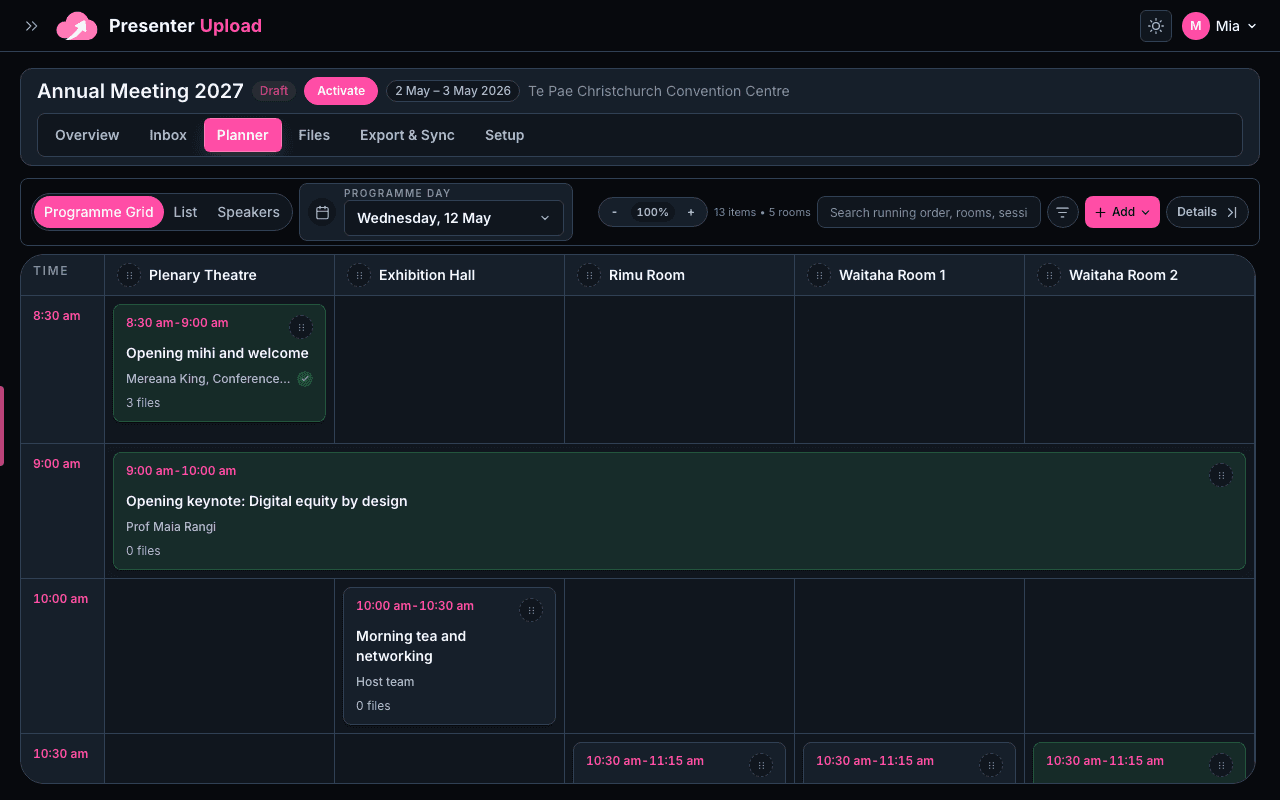
Task: Click the Rimu Room 10:30 session drag handle
Action: coord(761,765)
